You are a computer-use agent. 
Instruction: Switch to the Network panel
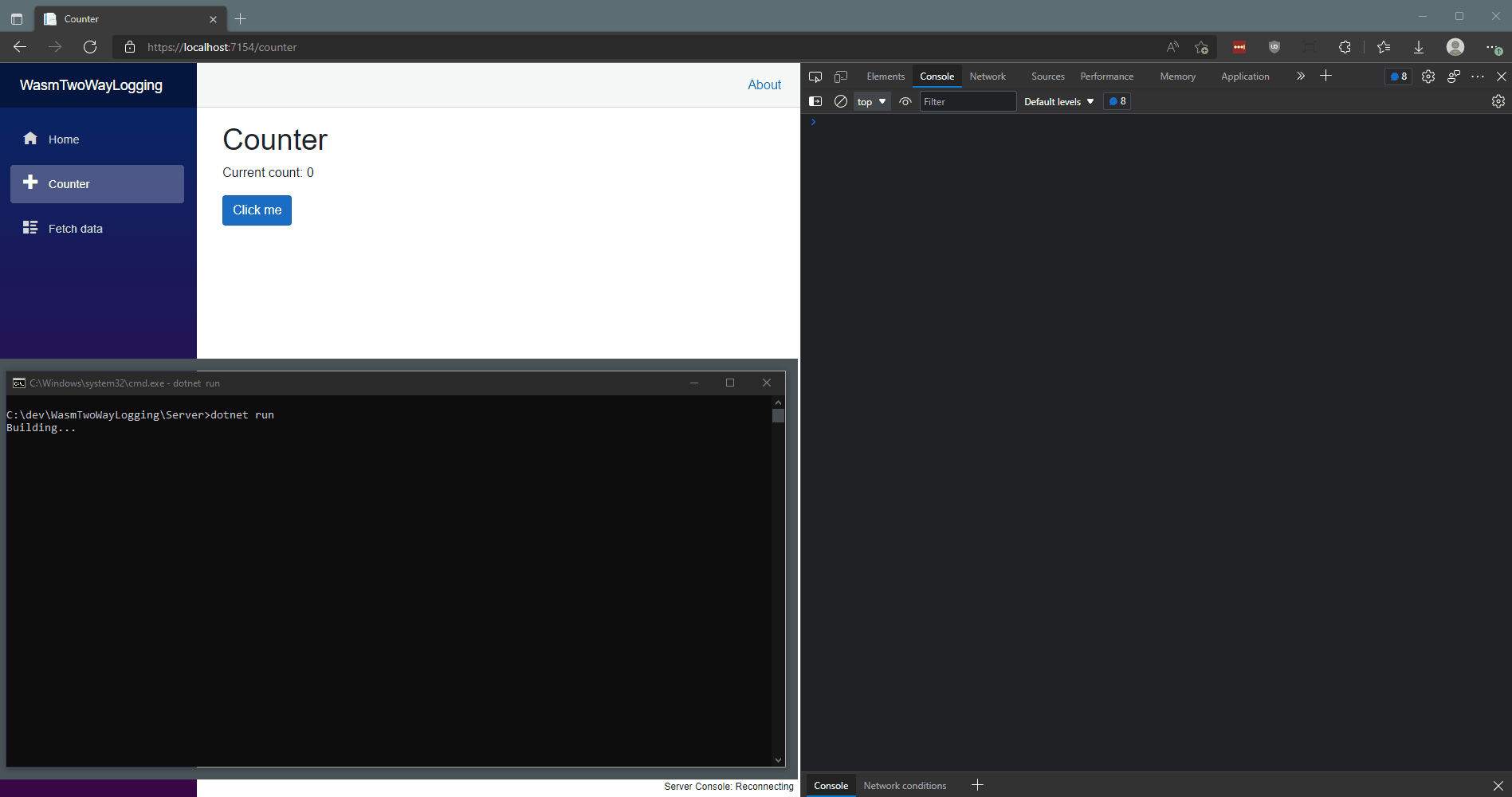[x=988, y=76]
